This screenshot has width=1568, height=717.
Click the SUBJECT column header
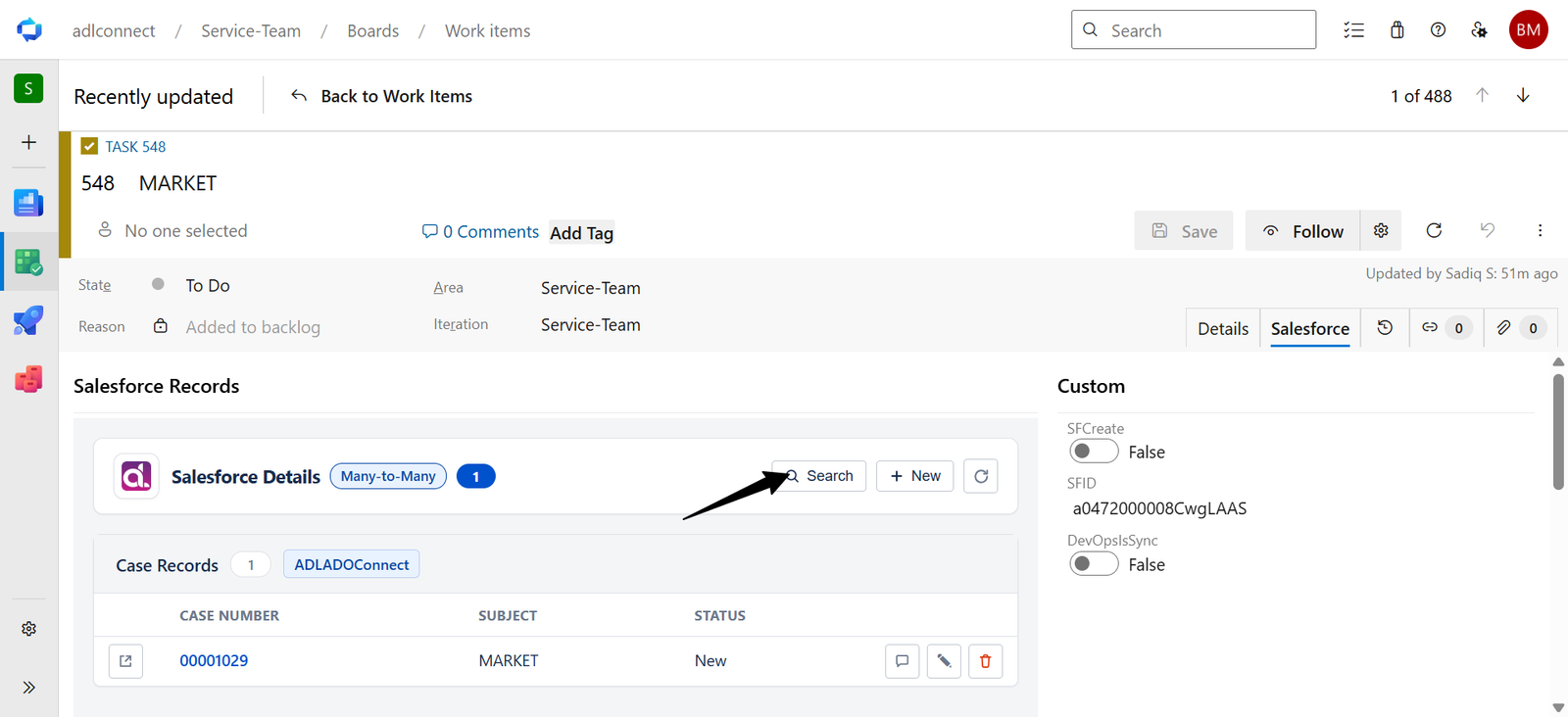(508, 616)
